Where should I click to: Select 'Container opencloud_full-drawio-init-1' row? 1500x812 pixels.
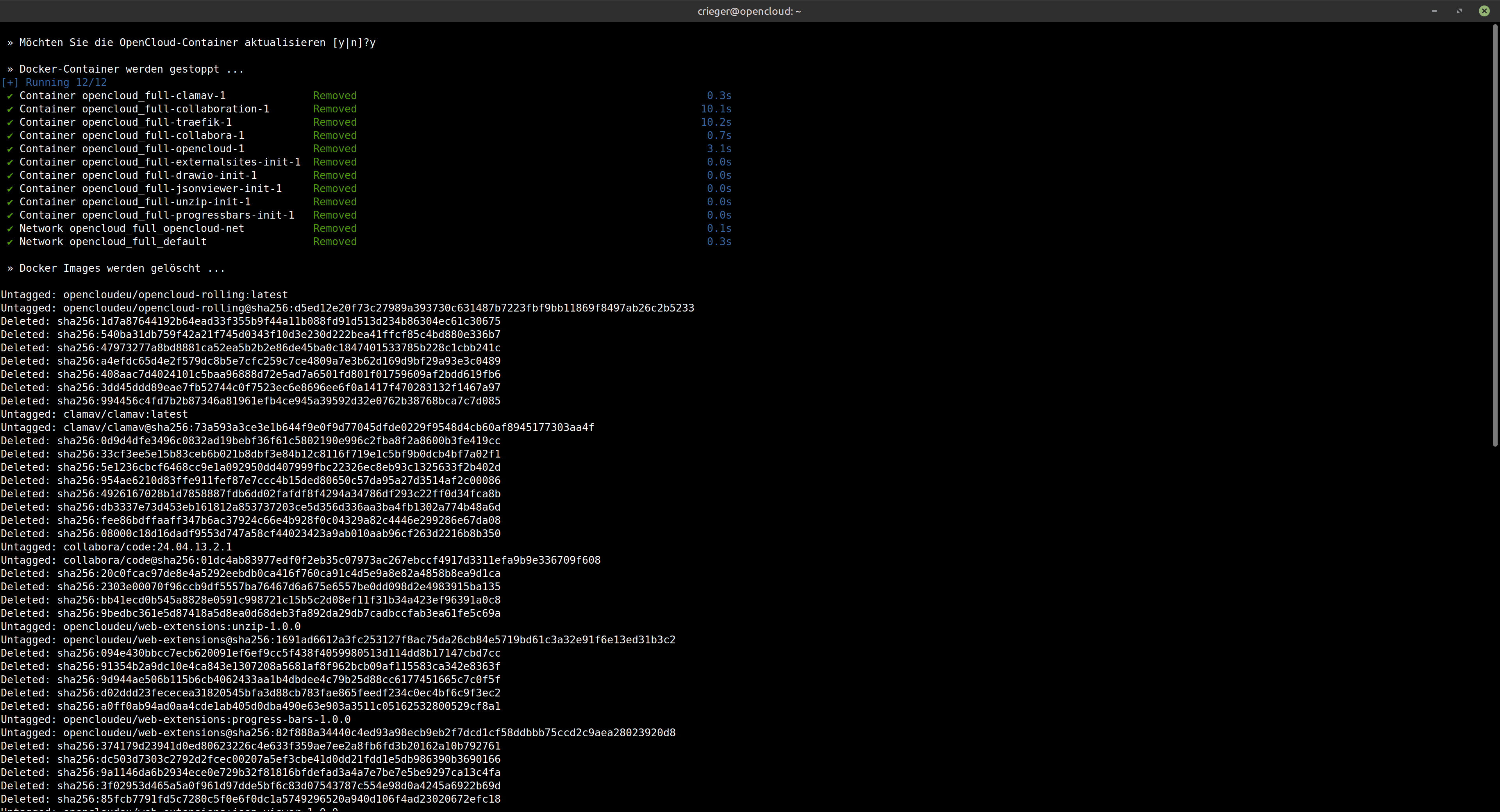pos(369,175)
